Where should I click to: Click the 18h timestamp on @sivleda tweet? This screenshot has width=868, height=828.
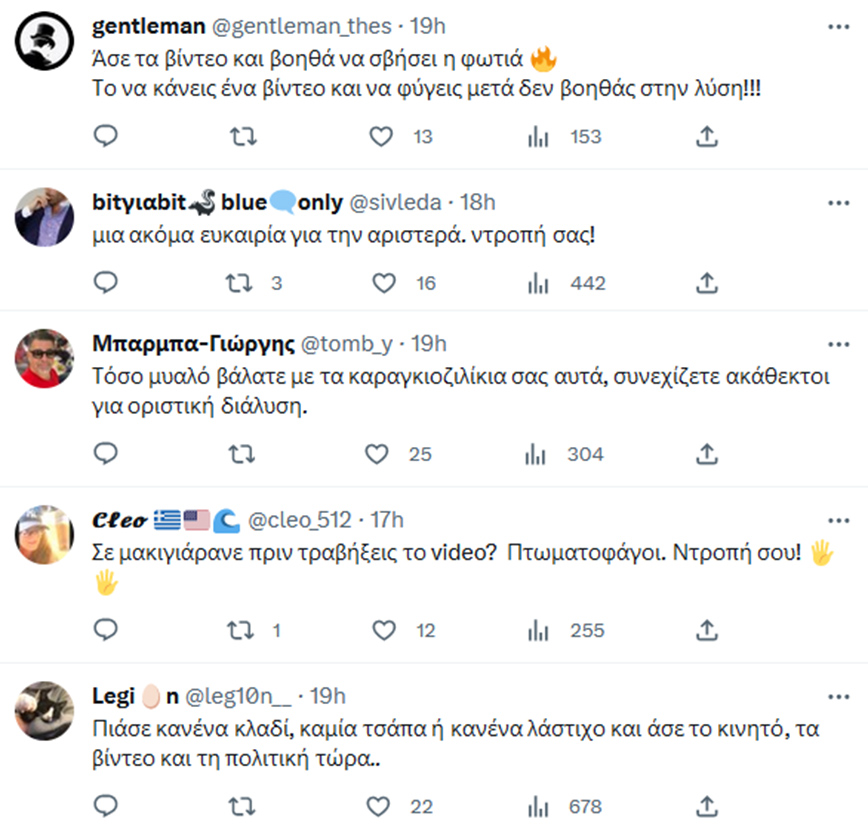pos(477,202)
